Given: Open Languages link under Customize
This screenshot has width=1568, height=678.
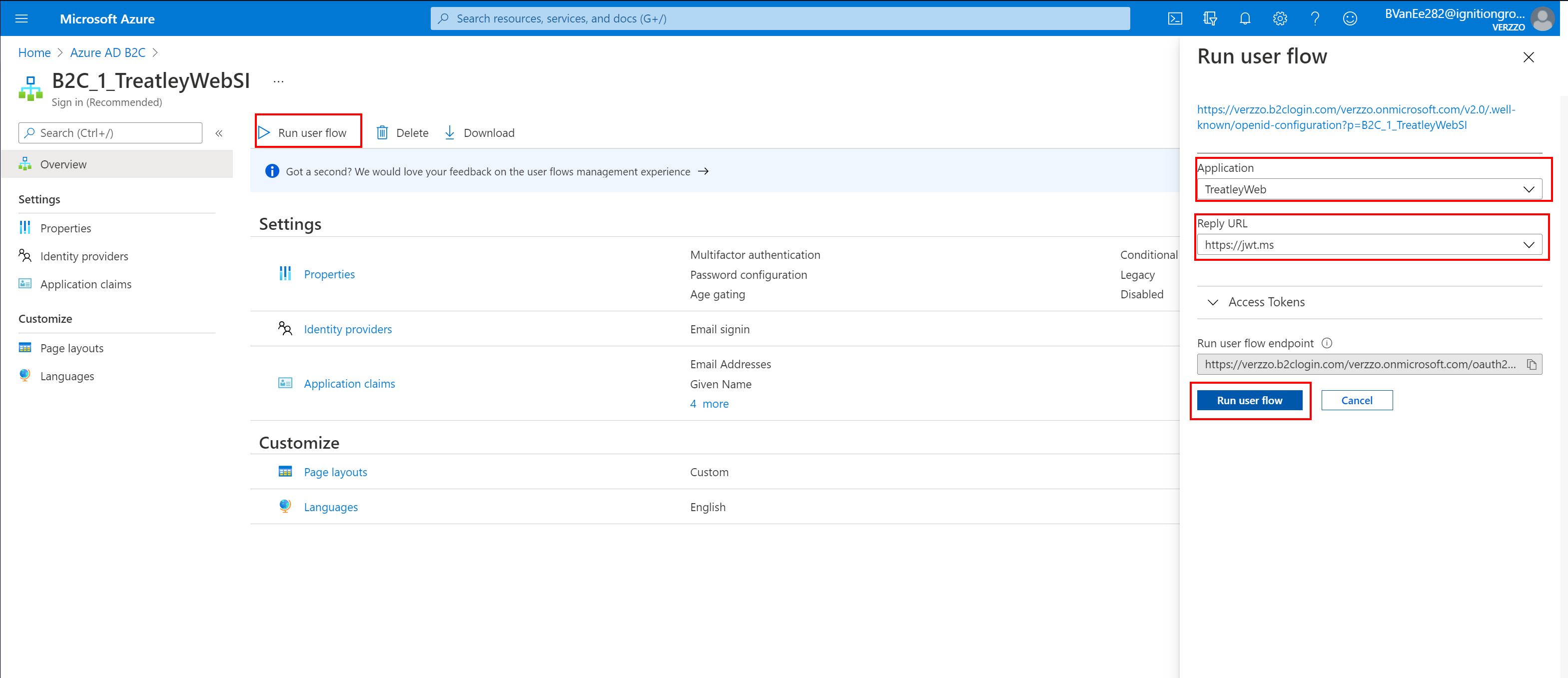Looking at the screenshot, I should tap(330, 508).
